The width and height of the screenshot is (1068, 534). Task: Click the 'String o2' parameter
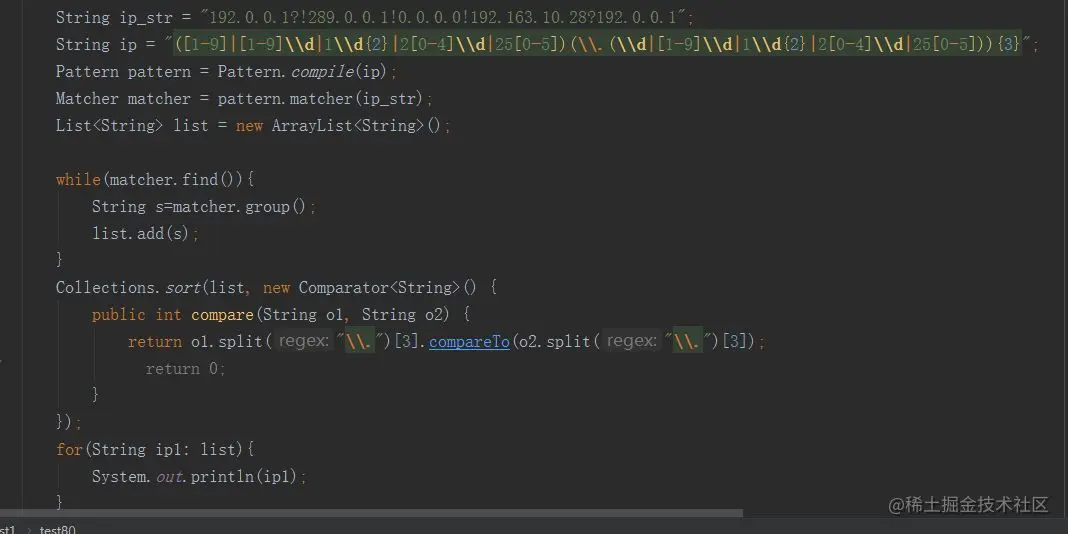click(402, 315)
